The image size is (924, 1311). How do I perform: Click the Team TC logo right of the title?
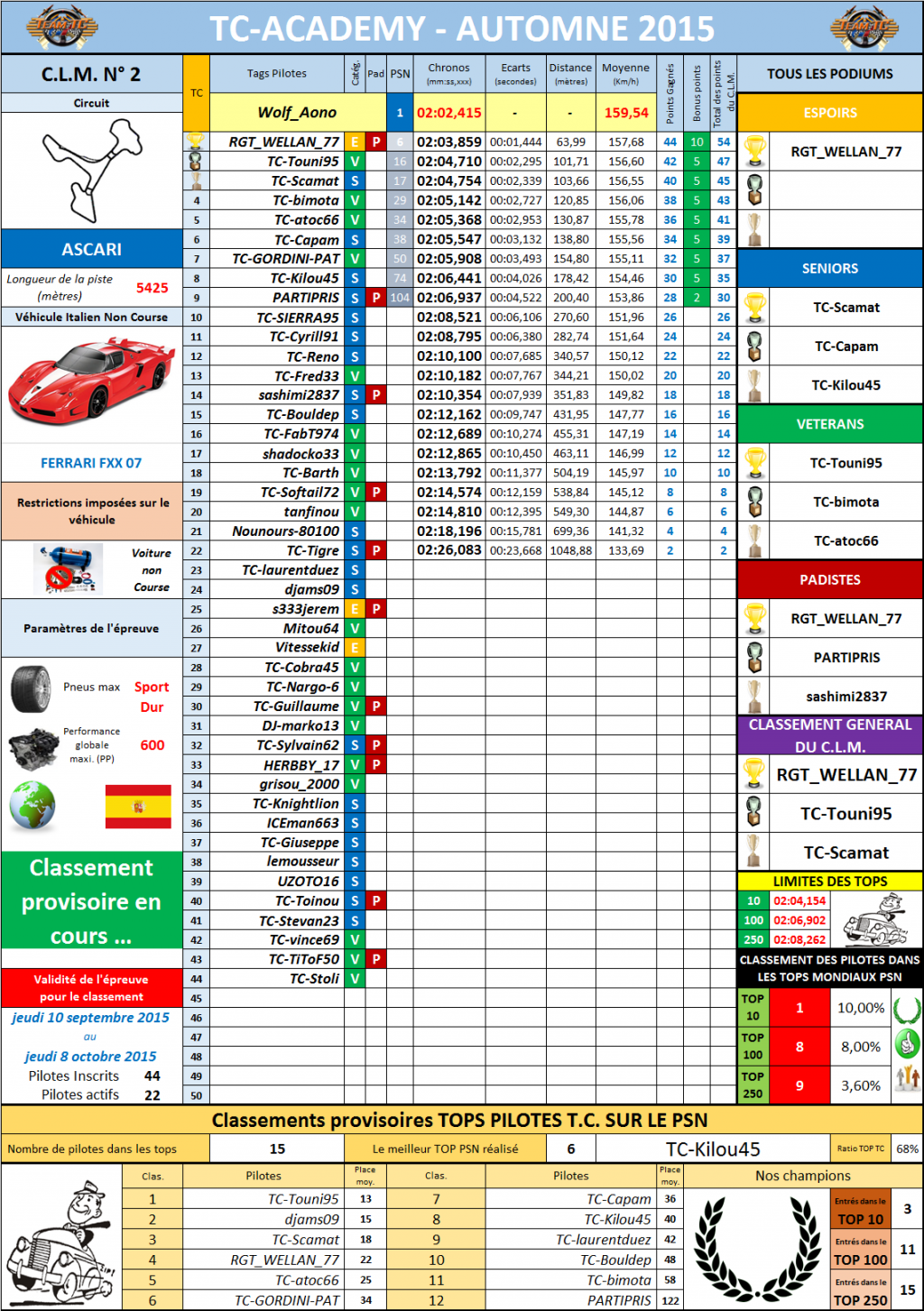(864, 27)
